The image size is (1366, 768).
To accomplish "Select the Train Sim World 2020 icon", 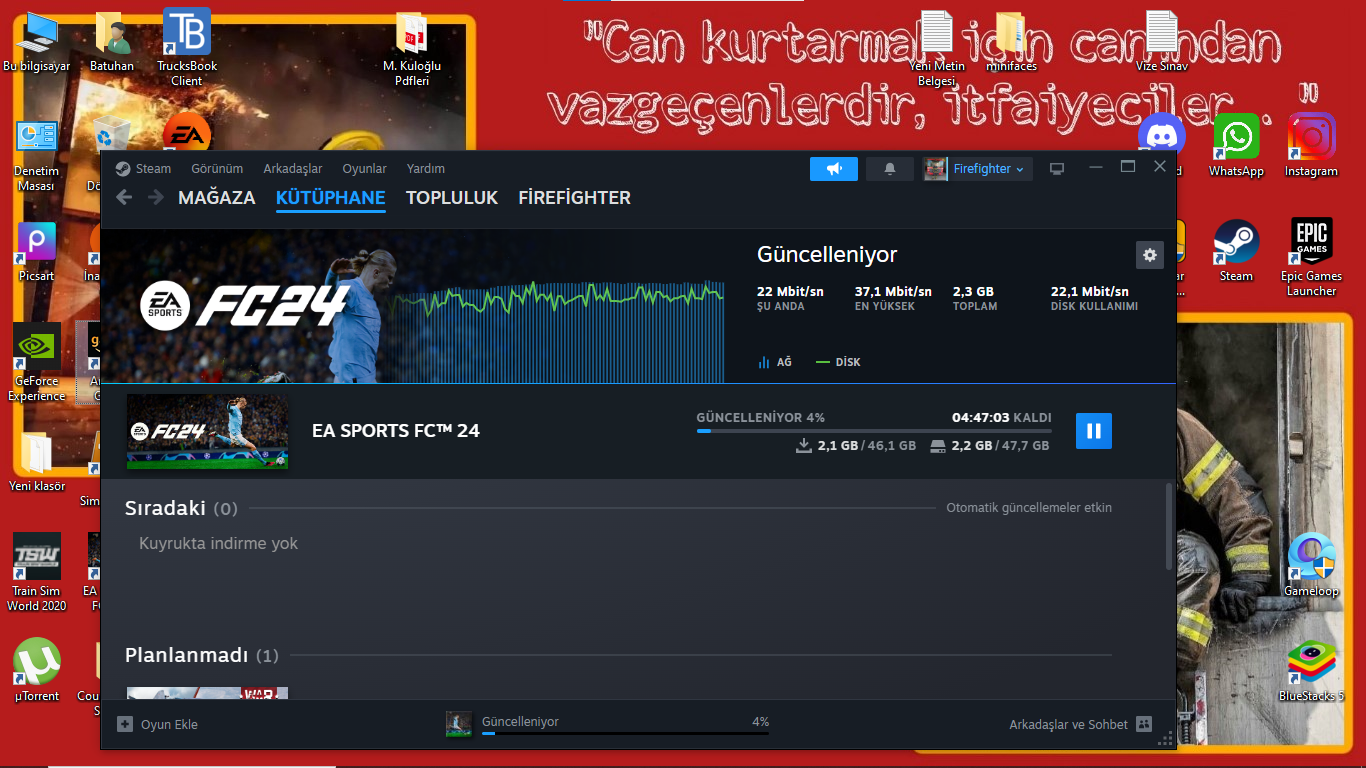I will (x=37, y=572).
